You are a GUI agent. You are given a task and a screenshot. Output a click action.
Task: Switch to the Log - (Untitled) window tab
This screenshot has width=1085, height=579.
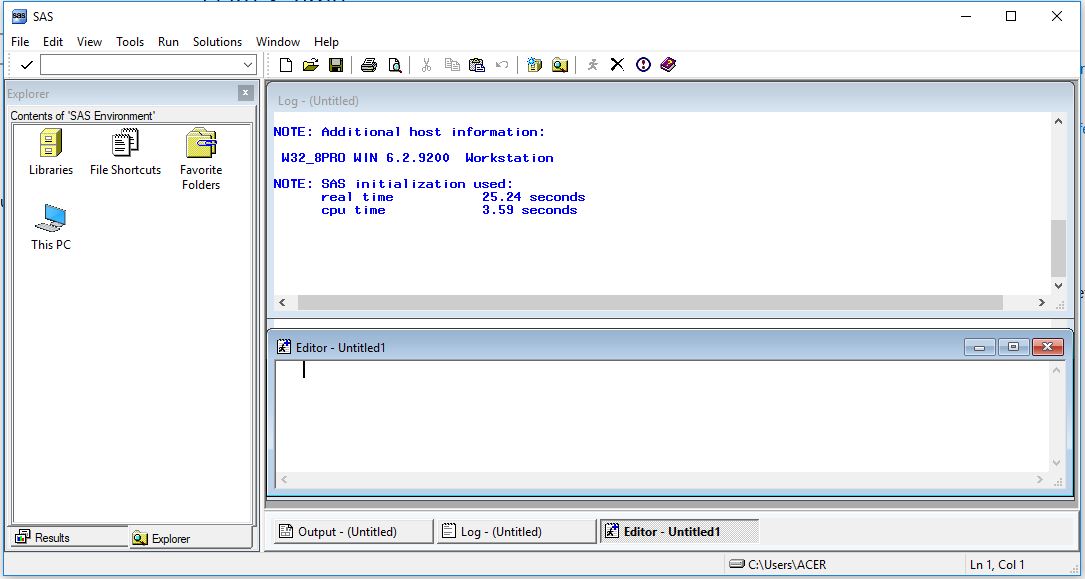(x=515, y=530)
